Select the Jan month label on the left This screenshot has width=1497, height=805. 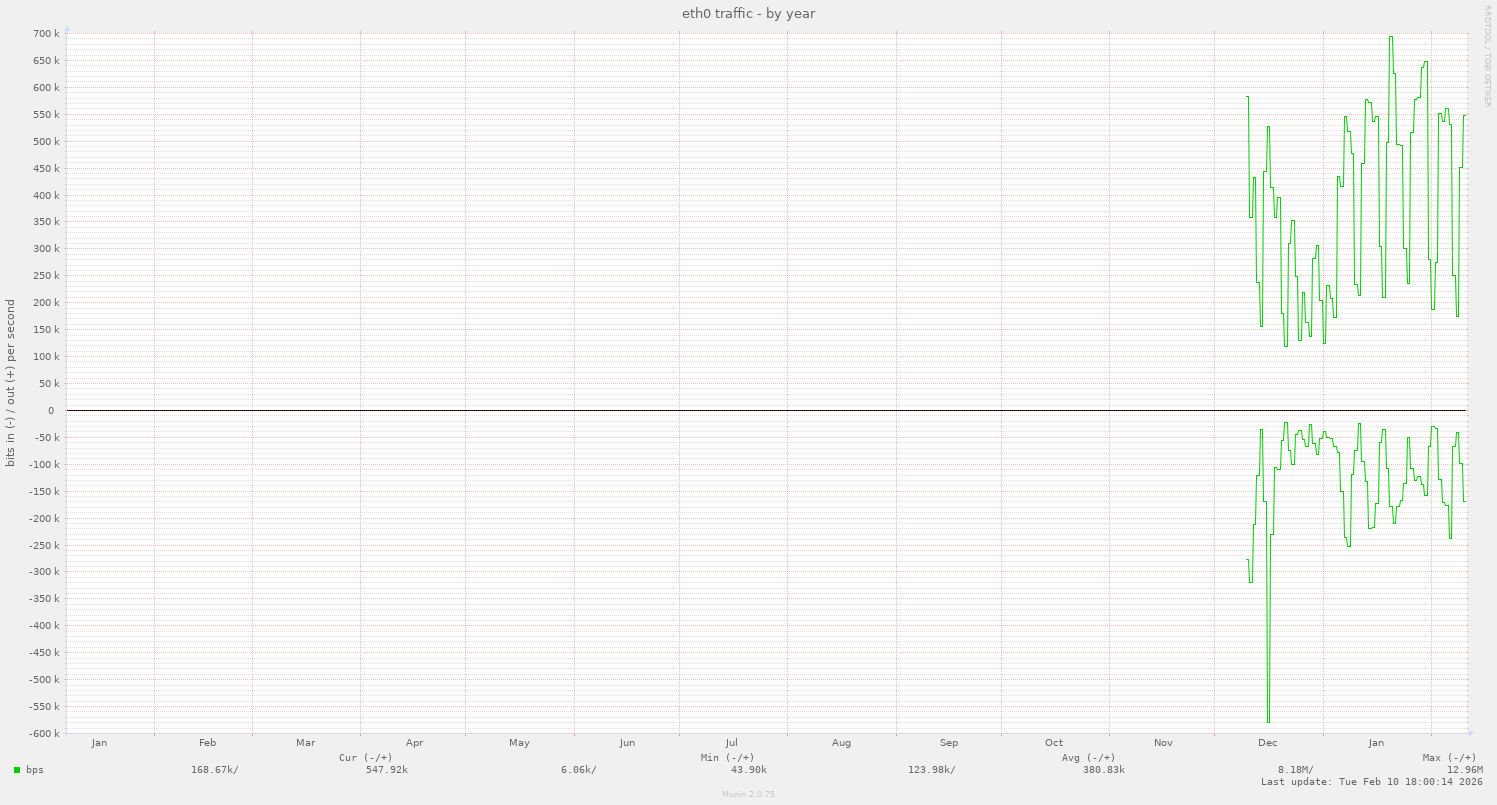coord(99,743)
